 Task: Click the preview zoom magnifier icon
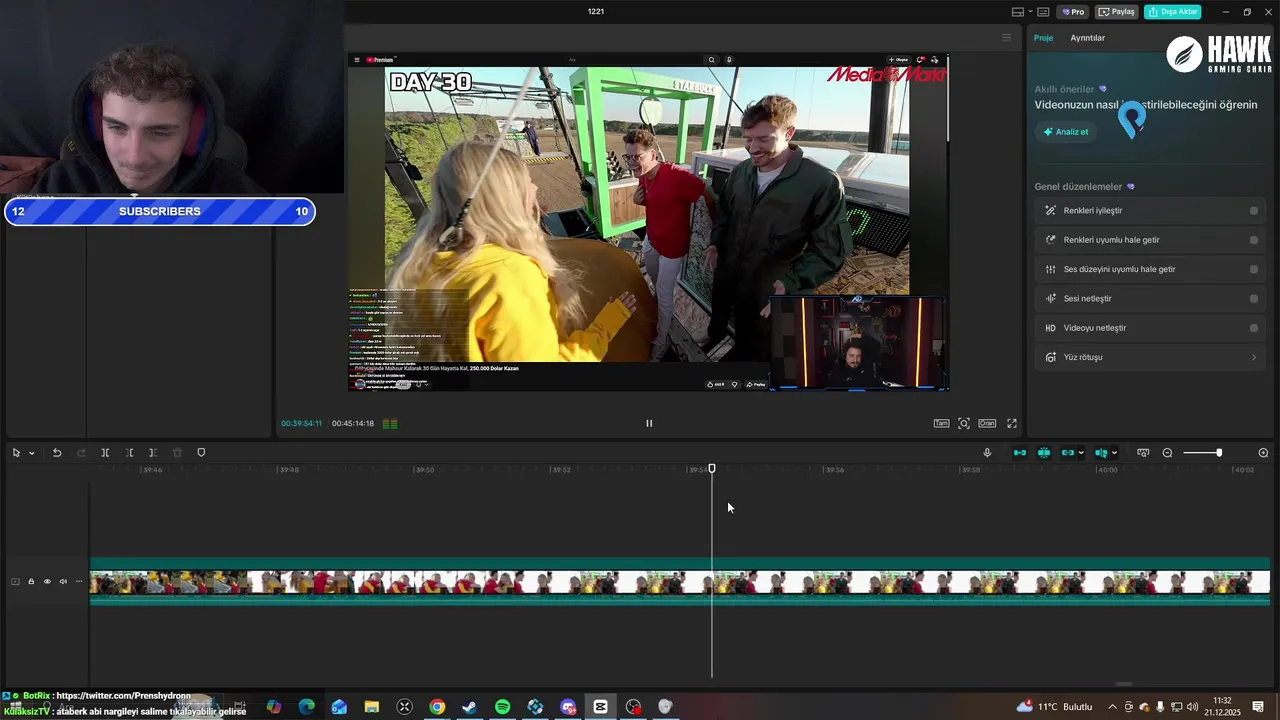964,423
